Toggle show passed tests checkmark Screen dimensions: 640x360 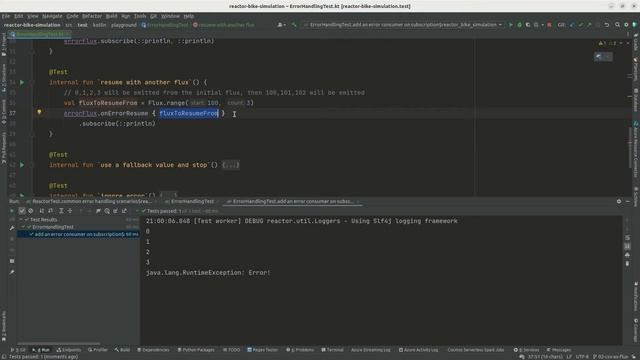point(22,211)
